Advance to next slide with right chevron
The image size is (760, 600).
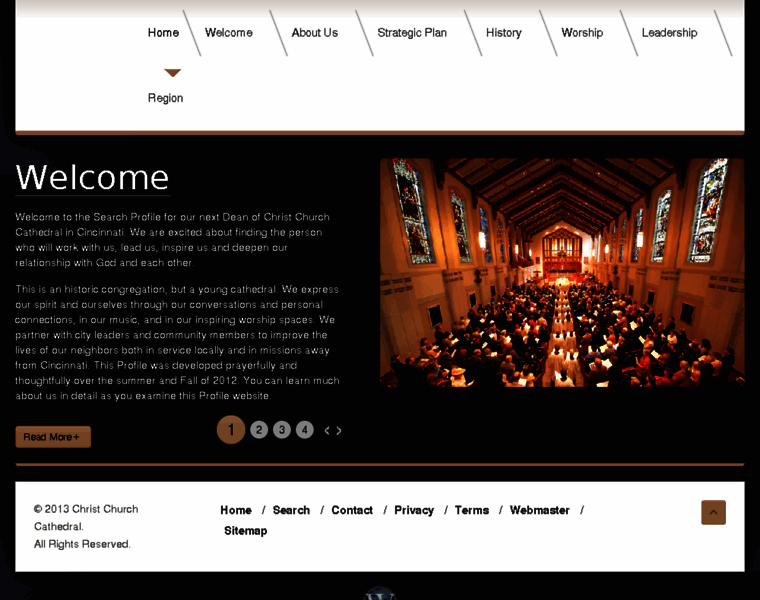point(339,430)
